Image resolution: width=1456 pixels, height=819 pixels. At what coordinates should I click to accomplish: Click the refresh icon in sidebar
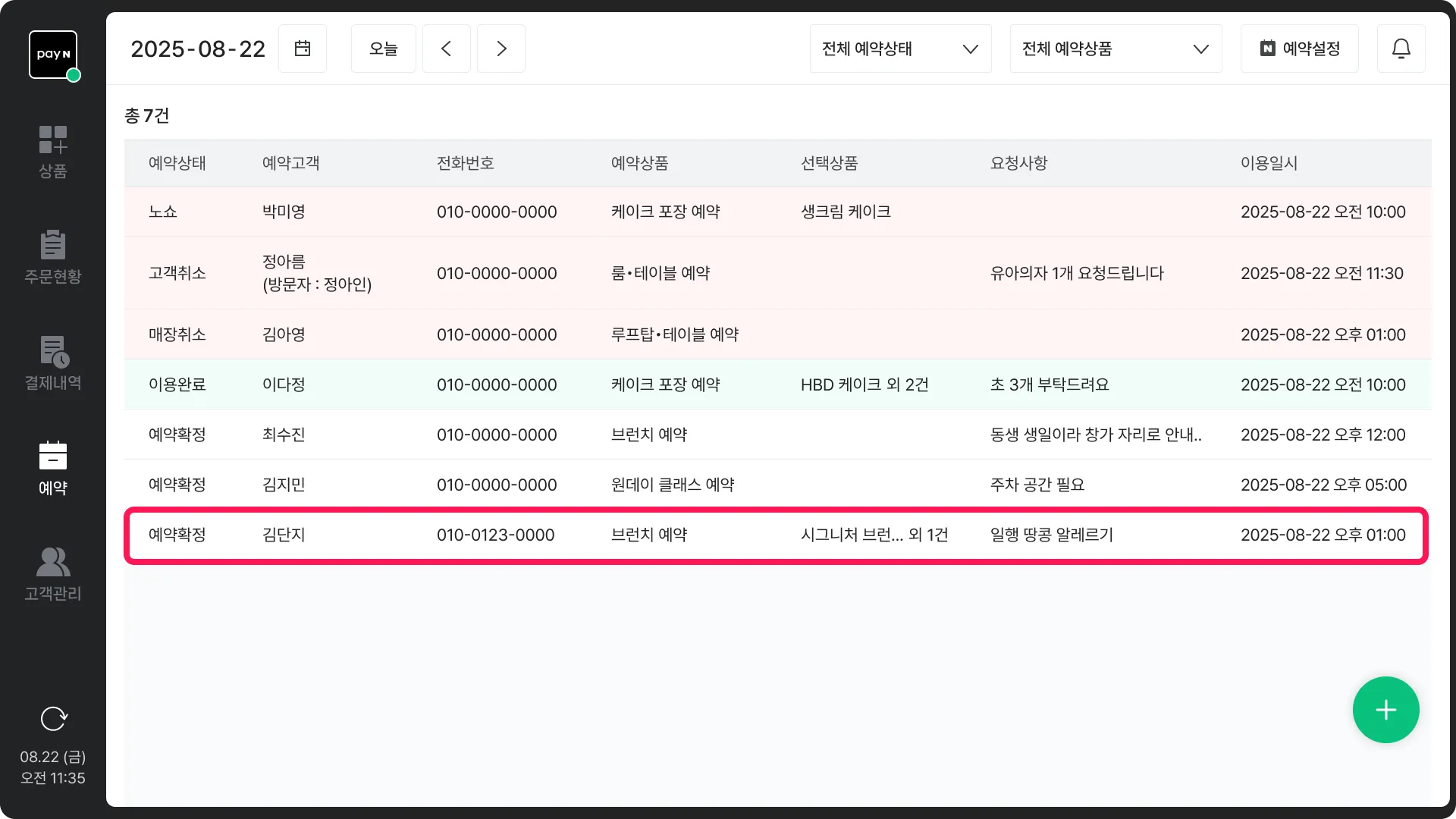click(x=53, y=718)
